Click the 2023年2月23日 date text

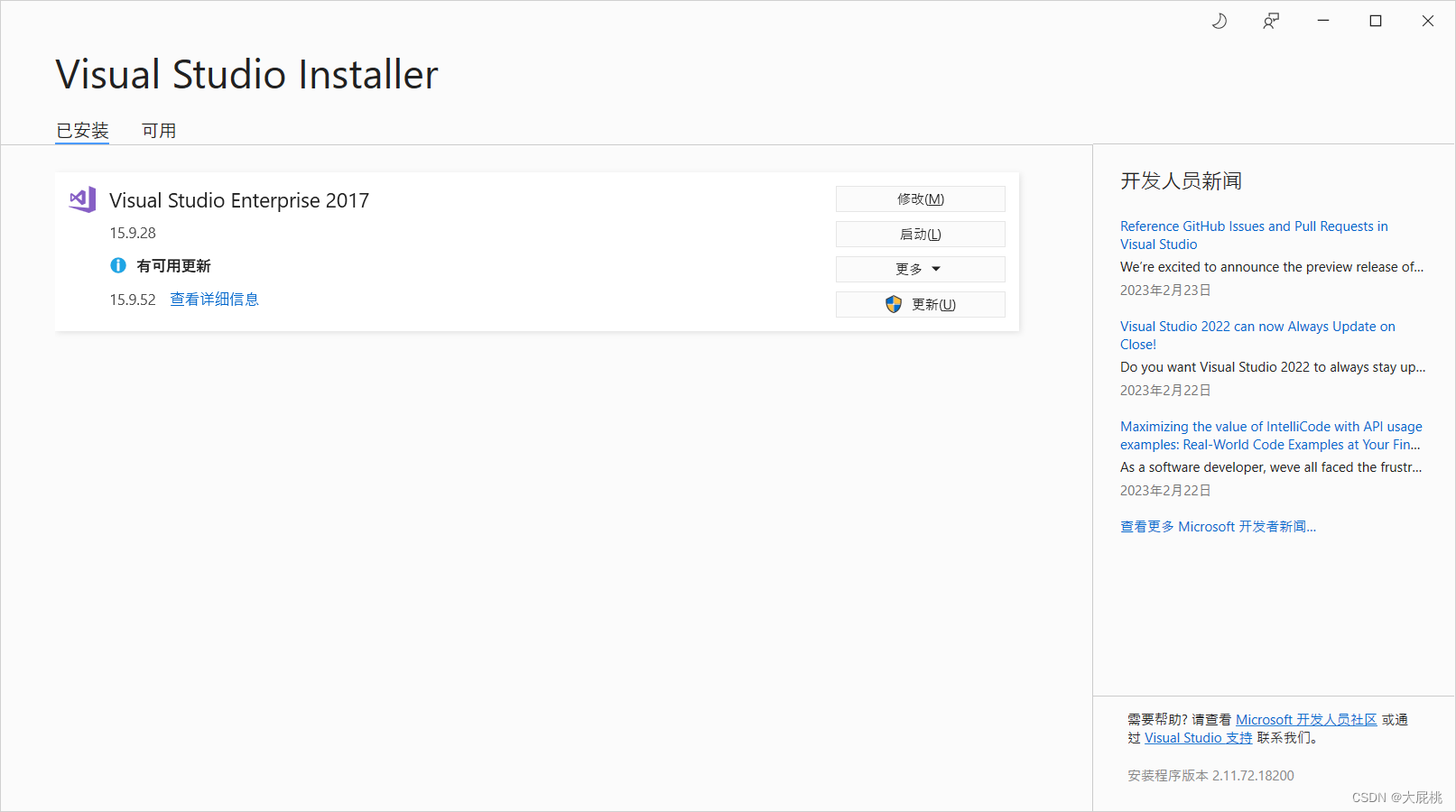pos(1165,291)
